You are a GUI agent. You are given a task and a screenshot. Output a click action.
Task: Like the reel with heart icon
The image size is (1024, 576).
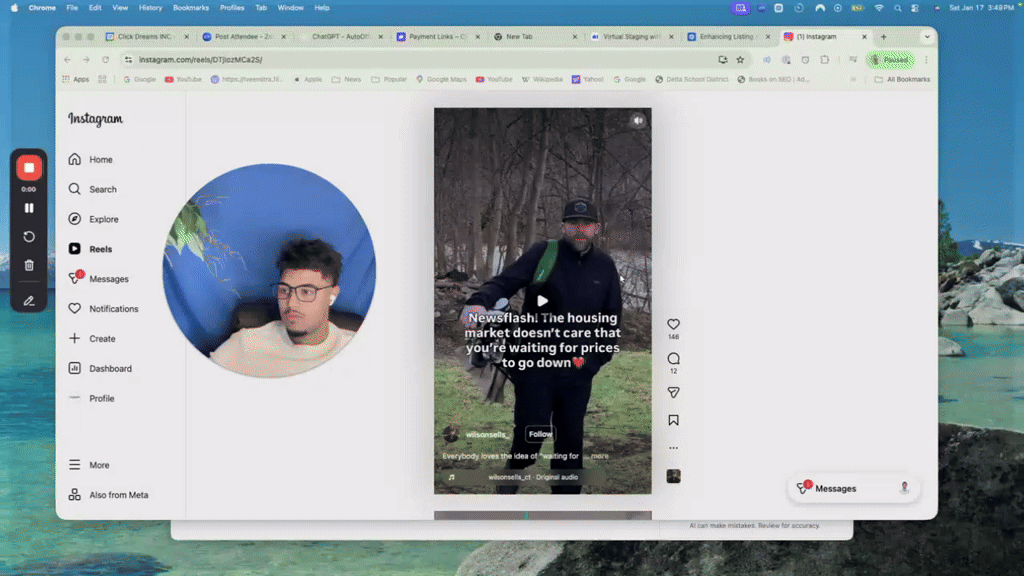(x=673, y=325)
